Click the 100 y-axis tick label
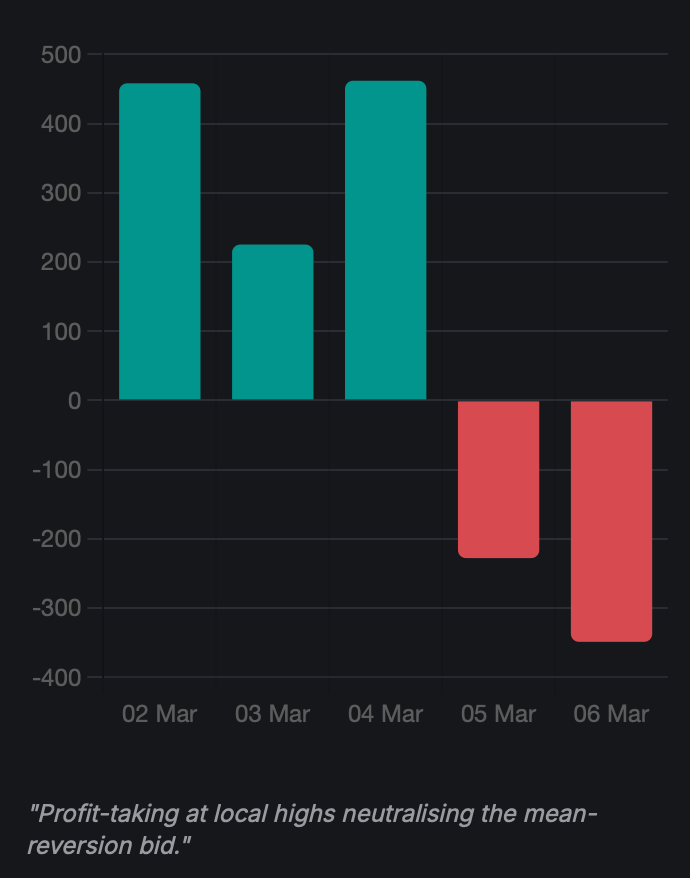Image resolution: width=690 pixels, height=878 pixels. coord(61,331)
